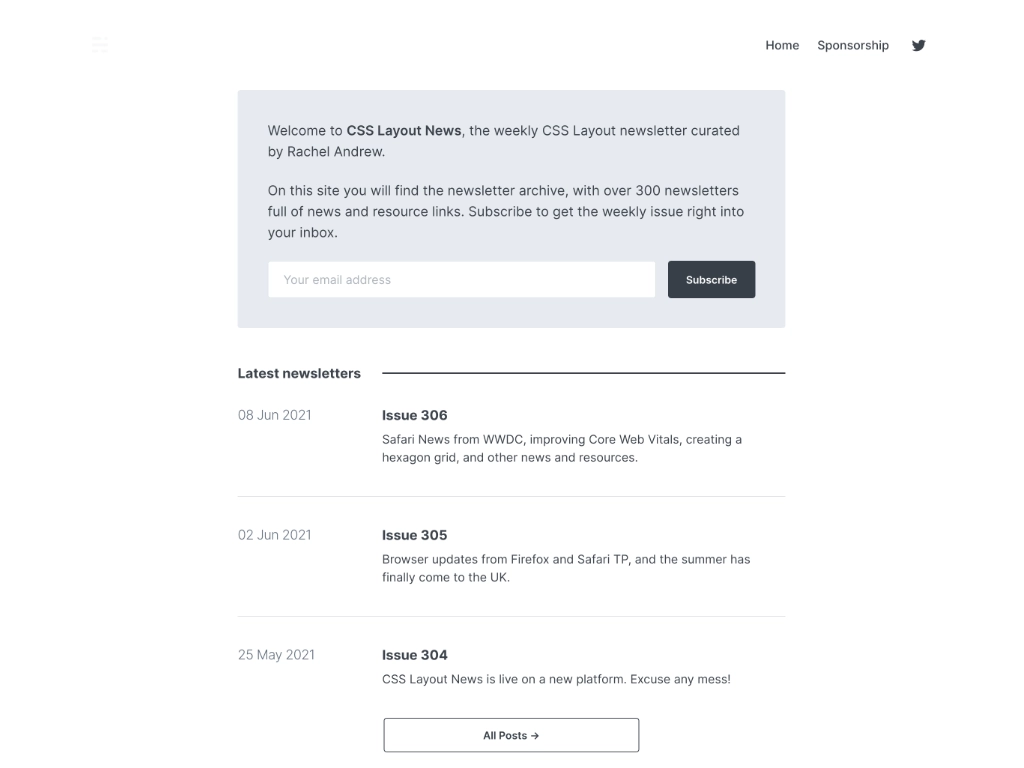Click the 'All Posts →' button
This screenshot has height=768, width=1024.
click(511, 735)
